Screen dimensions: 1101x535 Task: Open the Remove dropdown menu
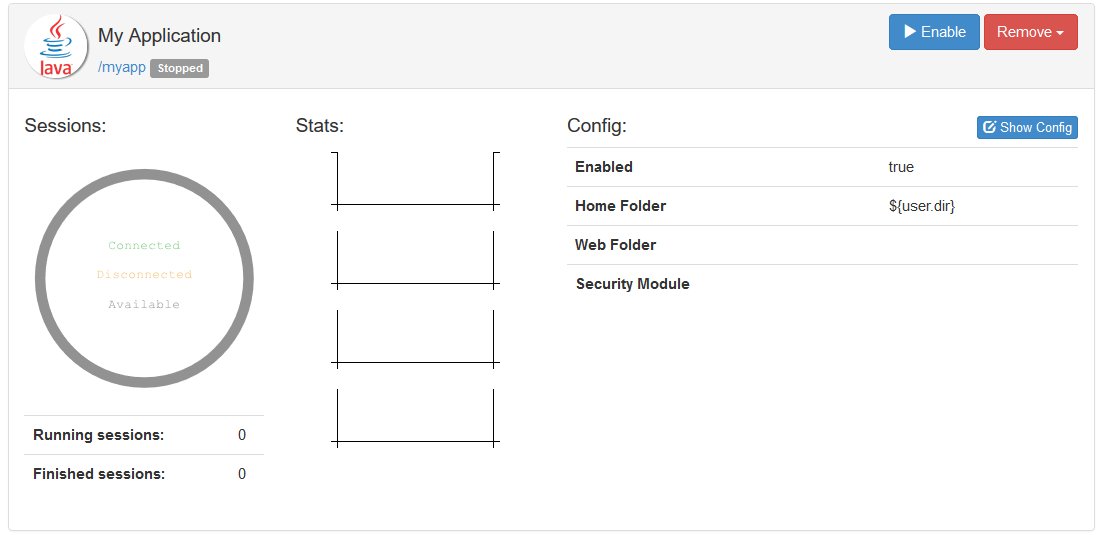tap(1030, 32)
